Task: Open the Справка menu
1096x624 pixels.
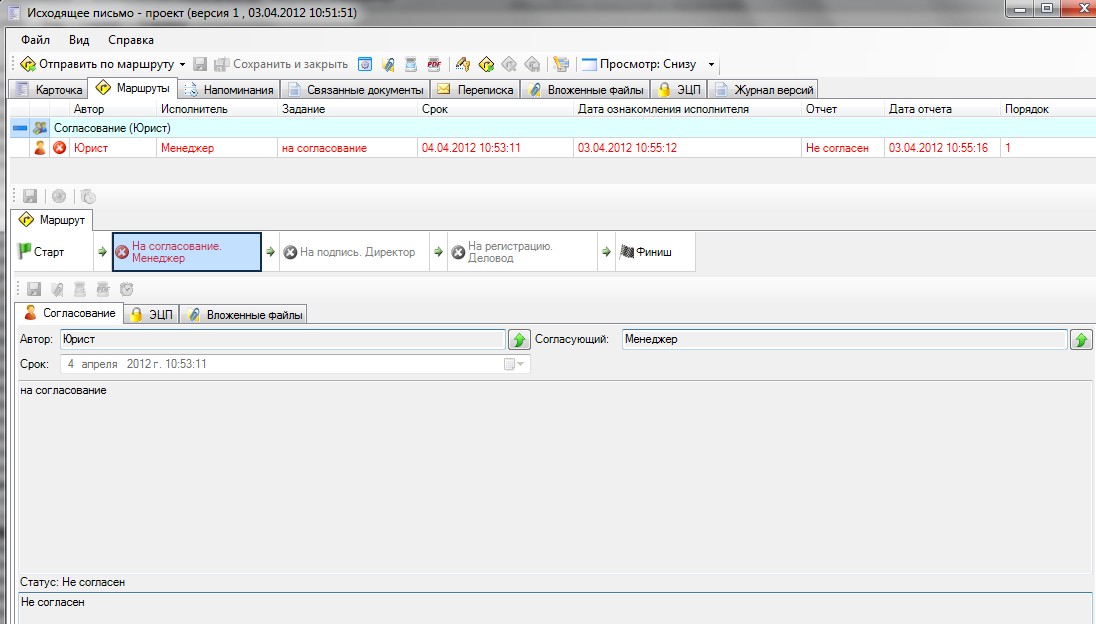Action: (x=130, y=40)
